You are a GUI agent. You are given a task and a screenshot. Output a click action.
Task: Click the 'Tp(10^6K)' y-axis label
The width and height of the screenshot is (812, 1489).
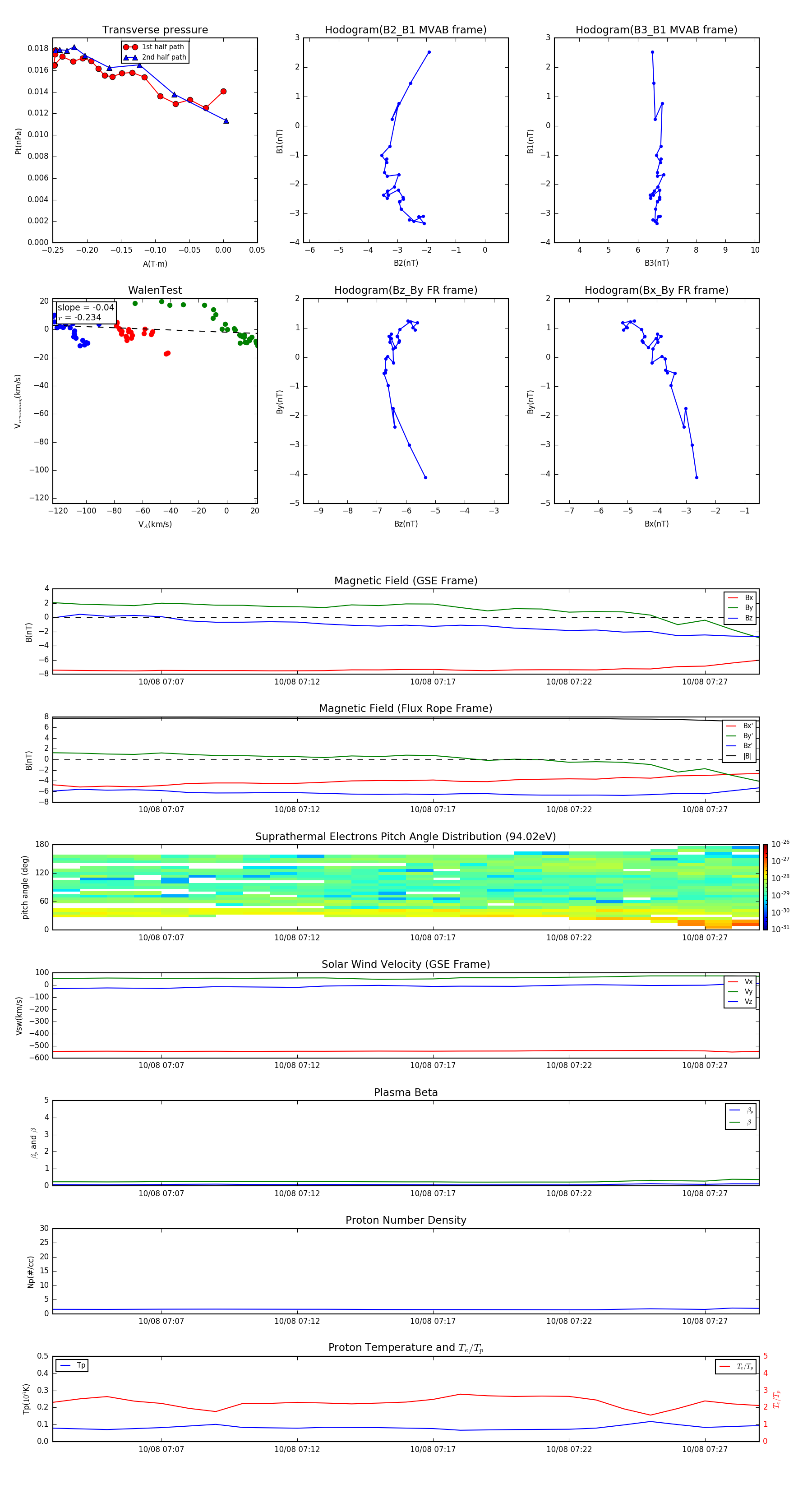(26, 1399)
